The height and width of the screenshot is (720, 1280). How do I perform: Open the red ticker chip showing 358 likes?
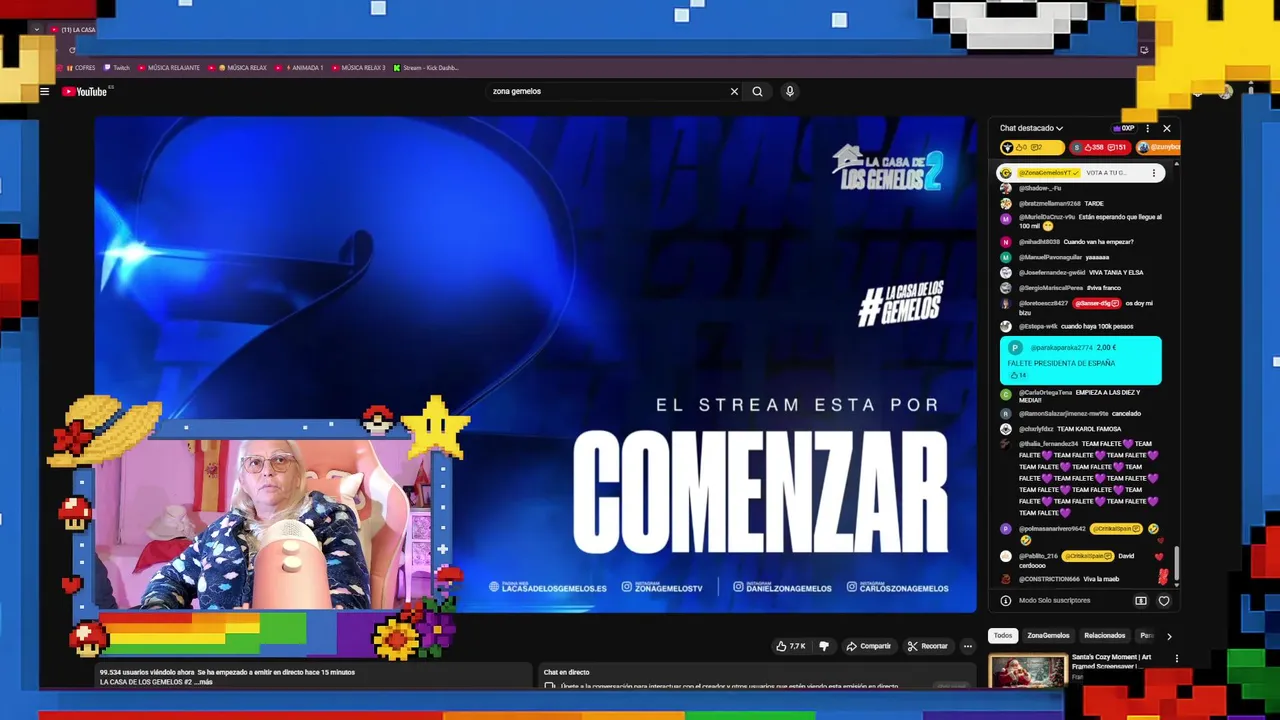pos(1099,147)
